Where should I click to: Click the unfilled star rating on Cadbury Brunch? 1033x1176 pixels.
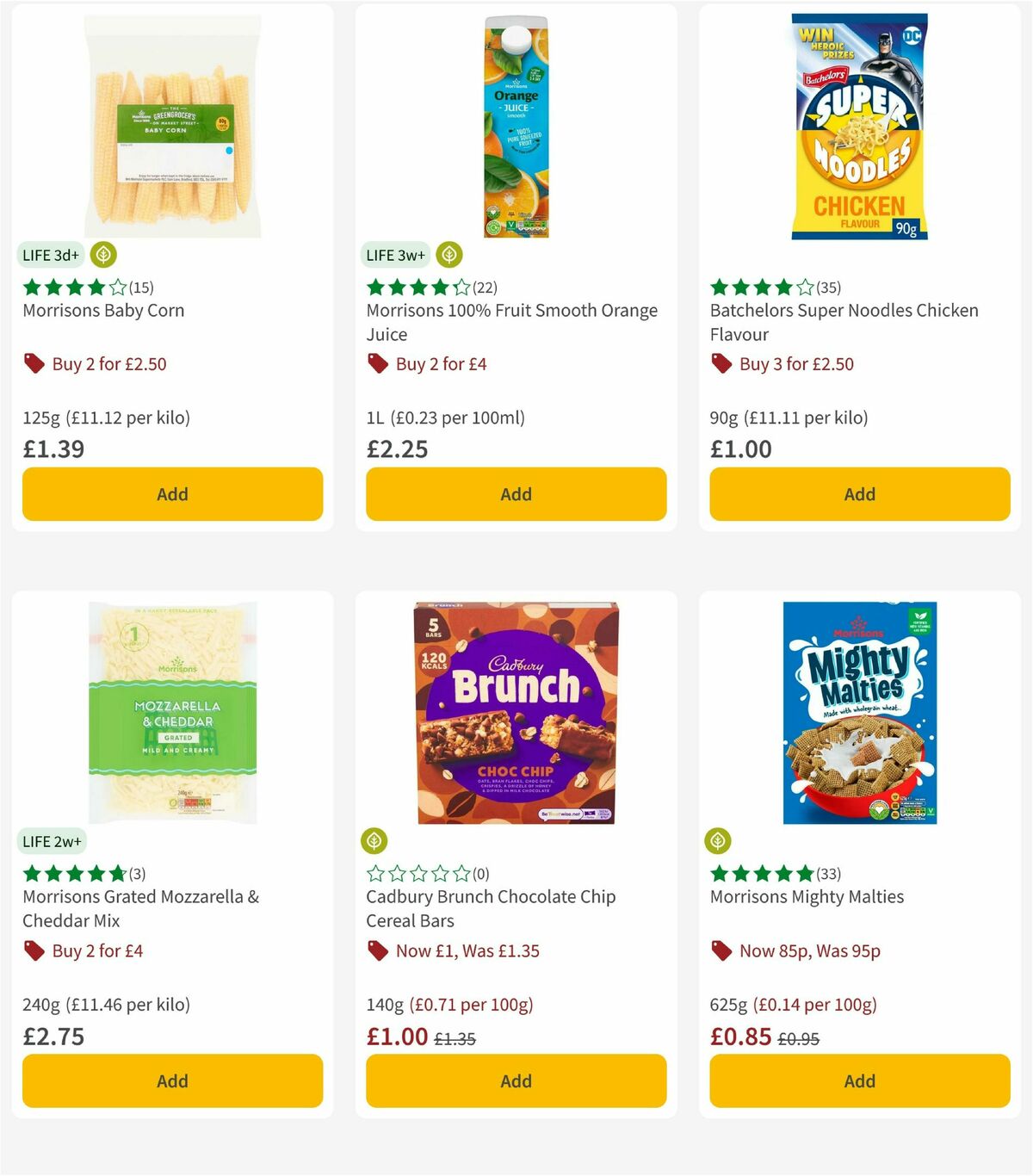(x=417, y=872)
